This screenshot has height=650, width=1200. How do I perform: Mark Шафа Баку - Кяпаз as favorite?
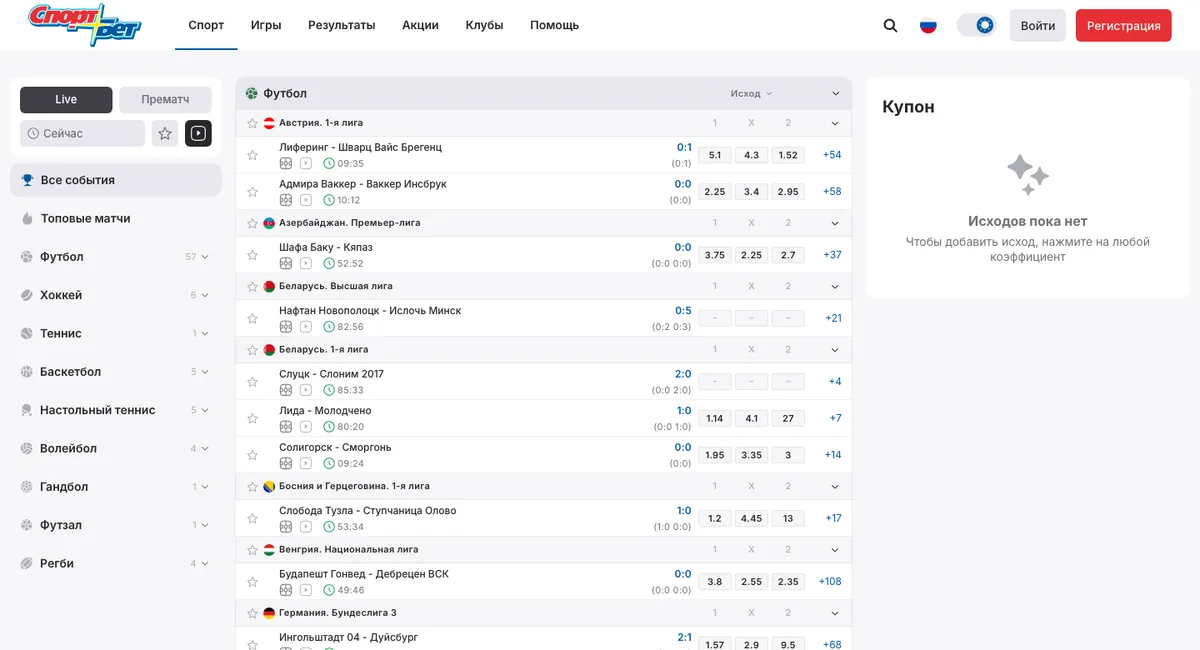tap(253, 254)
